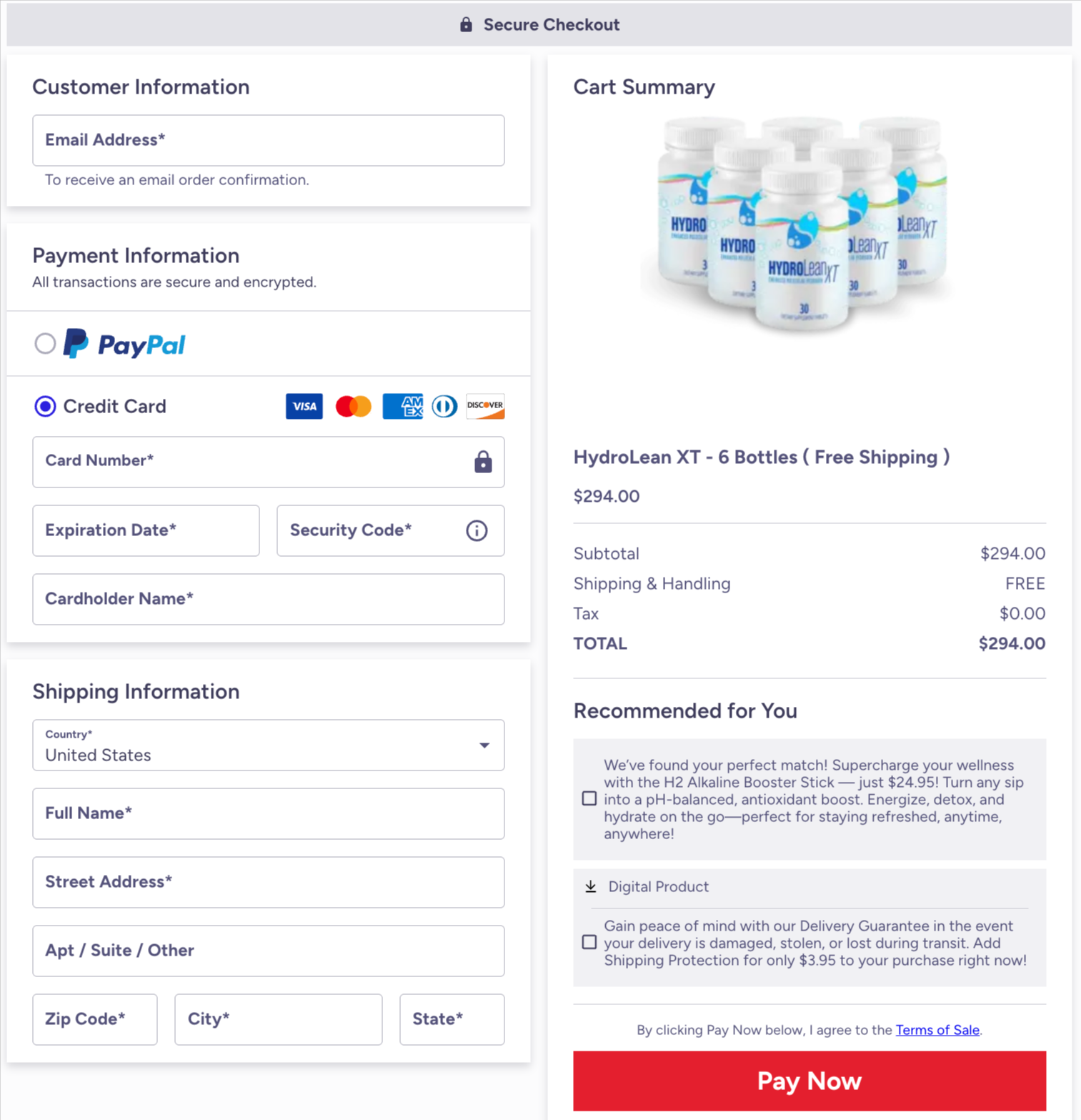Check the H2 Alkaline Booster Stick offer

[589, 798]
